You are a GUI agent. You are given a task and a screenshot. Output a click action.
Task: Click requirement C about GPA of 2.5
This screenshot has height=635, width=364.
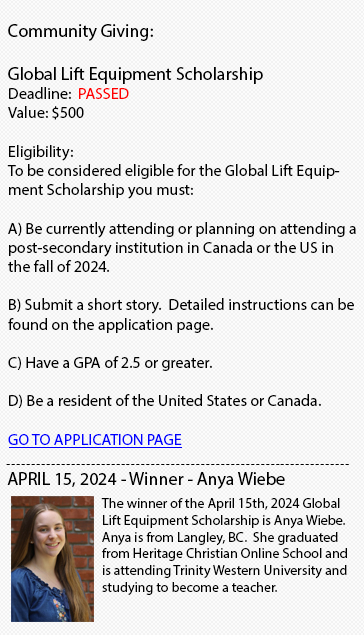pos(110,362)
